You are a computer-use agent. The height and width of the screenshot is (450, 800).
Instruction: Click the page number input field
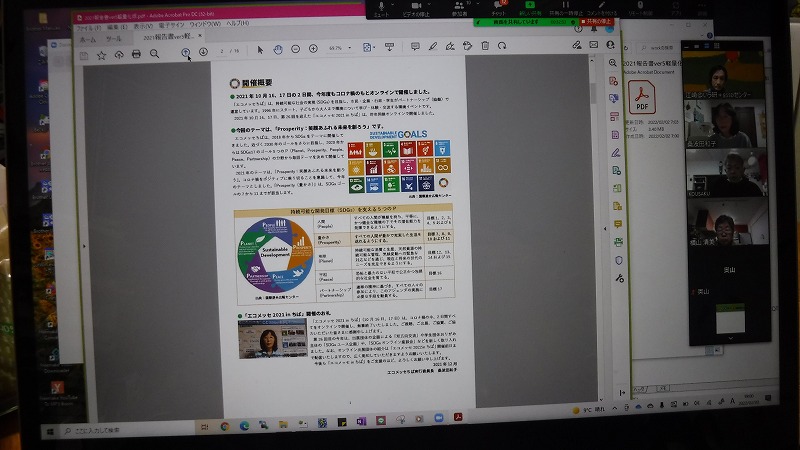(223, 50)
